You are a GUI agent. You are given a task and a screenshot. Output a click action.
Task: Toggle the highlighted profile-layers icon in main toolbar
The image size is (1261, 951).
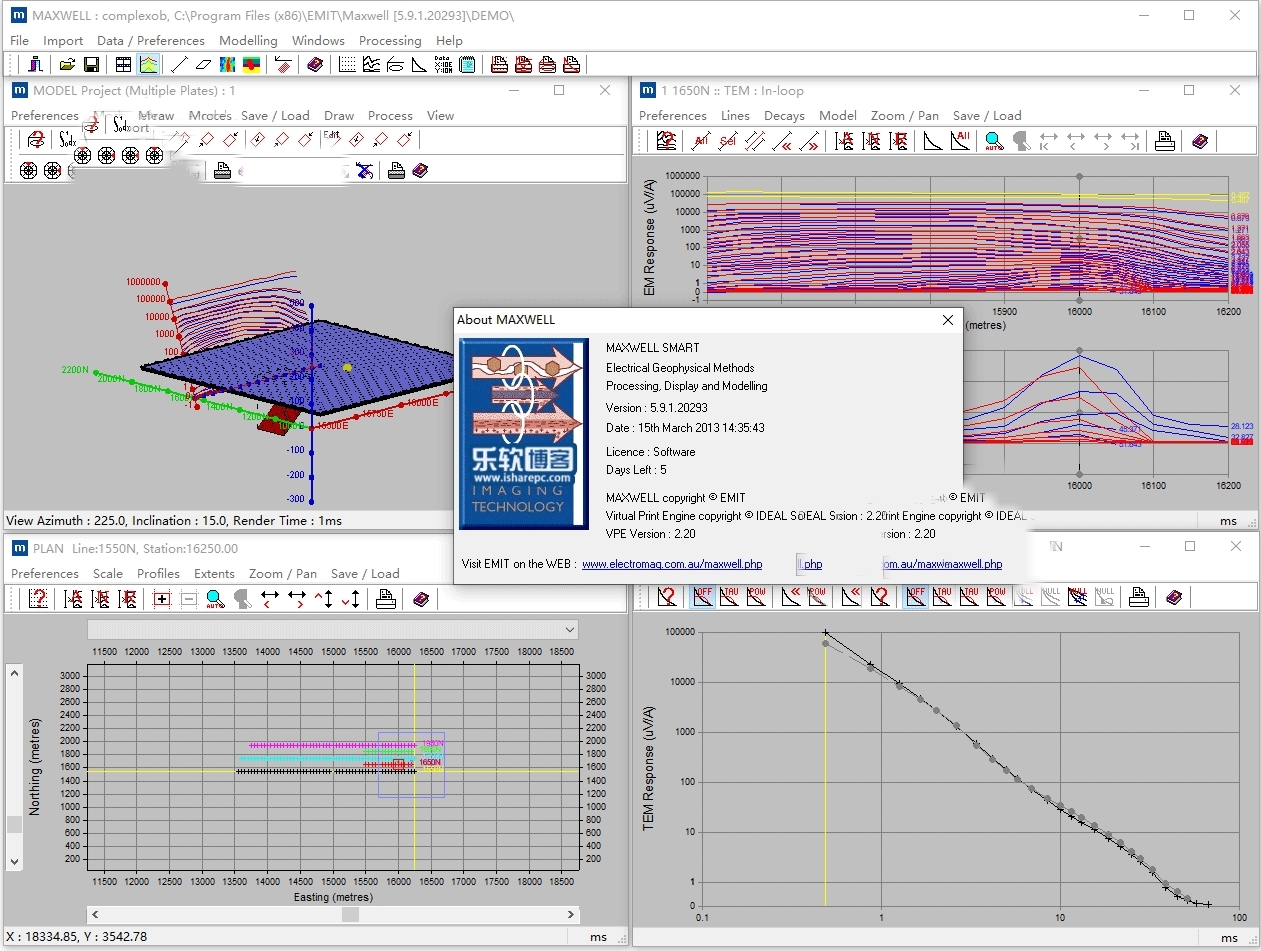pos(148,65)
